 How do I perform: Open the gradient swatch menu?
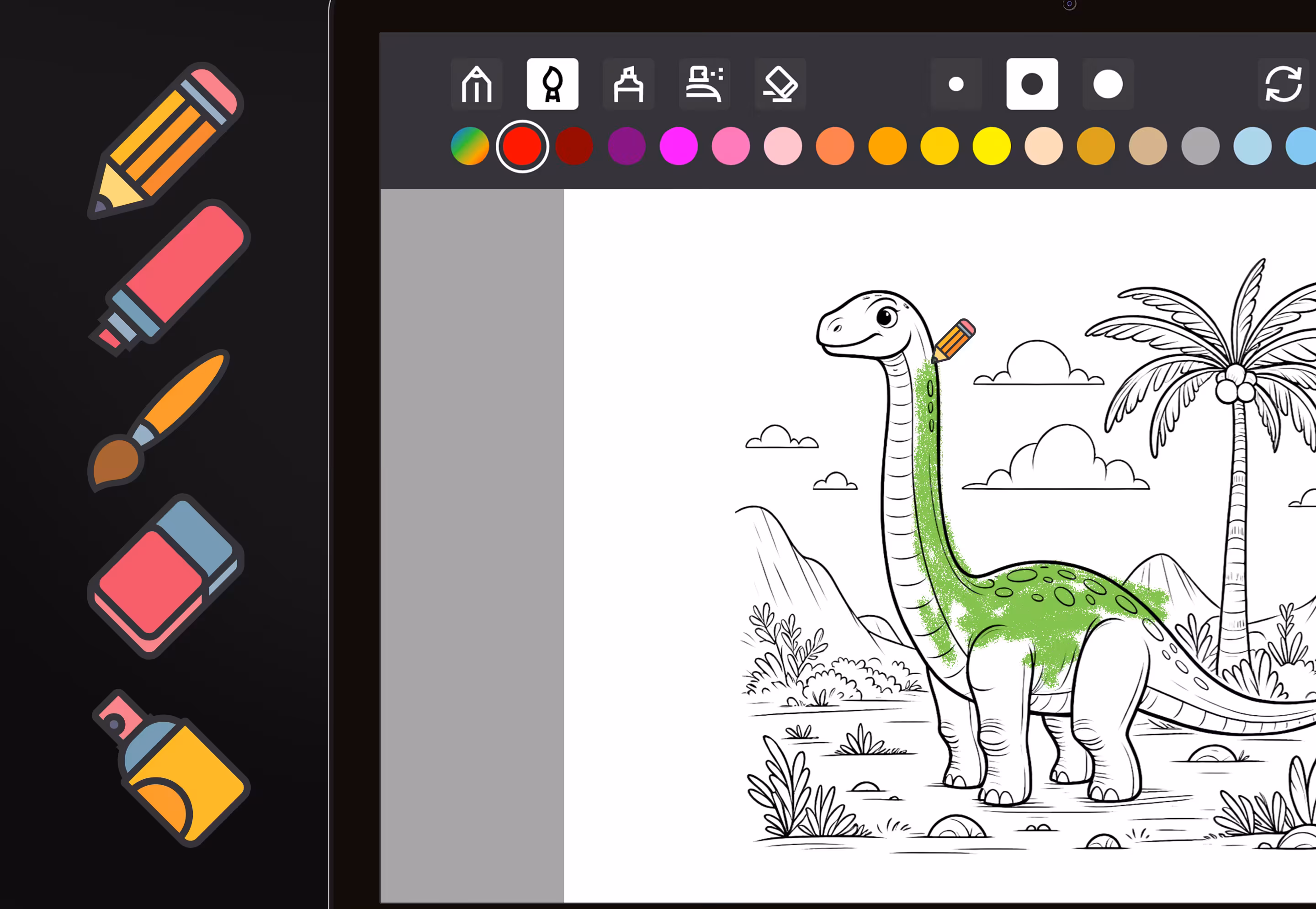tap(470, 146)
